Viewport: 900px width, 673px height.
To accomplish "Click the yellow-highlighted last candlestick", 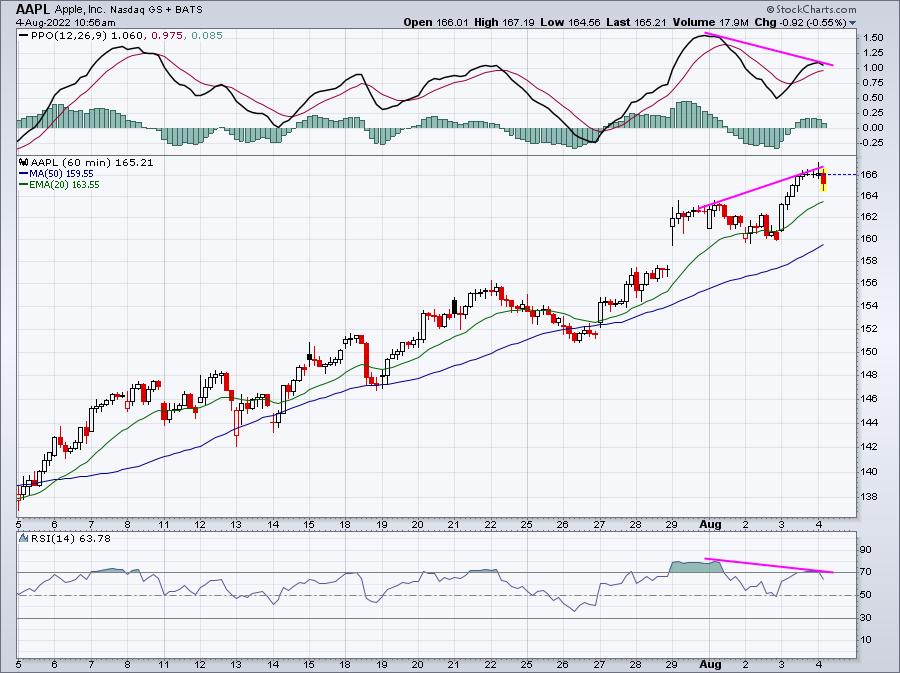I will coord(824,180).
